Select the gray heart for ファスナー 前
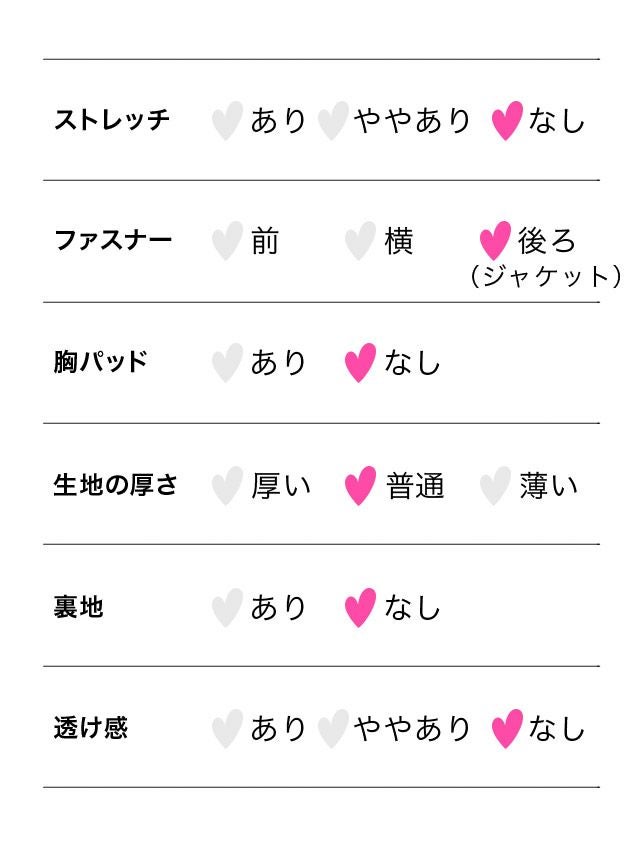The image size is (640, 854). coord(227,242)
